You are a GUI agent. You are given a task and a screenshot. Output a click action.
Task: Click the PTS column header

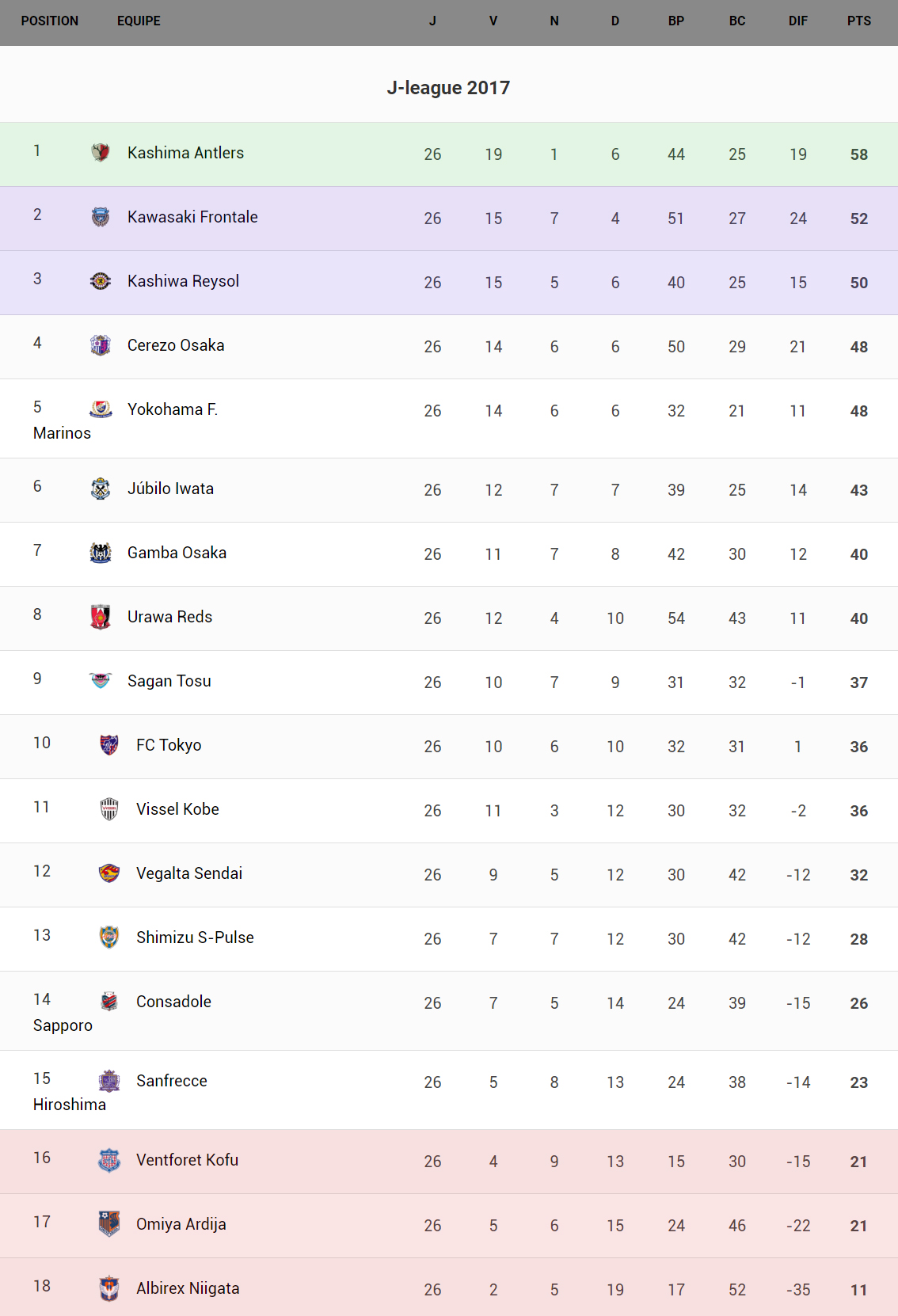[x=858, y=21]
